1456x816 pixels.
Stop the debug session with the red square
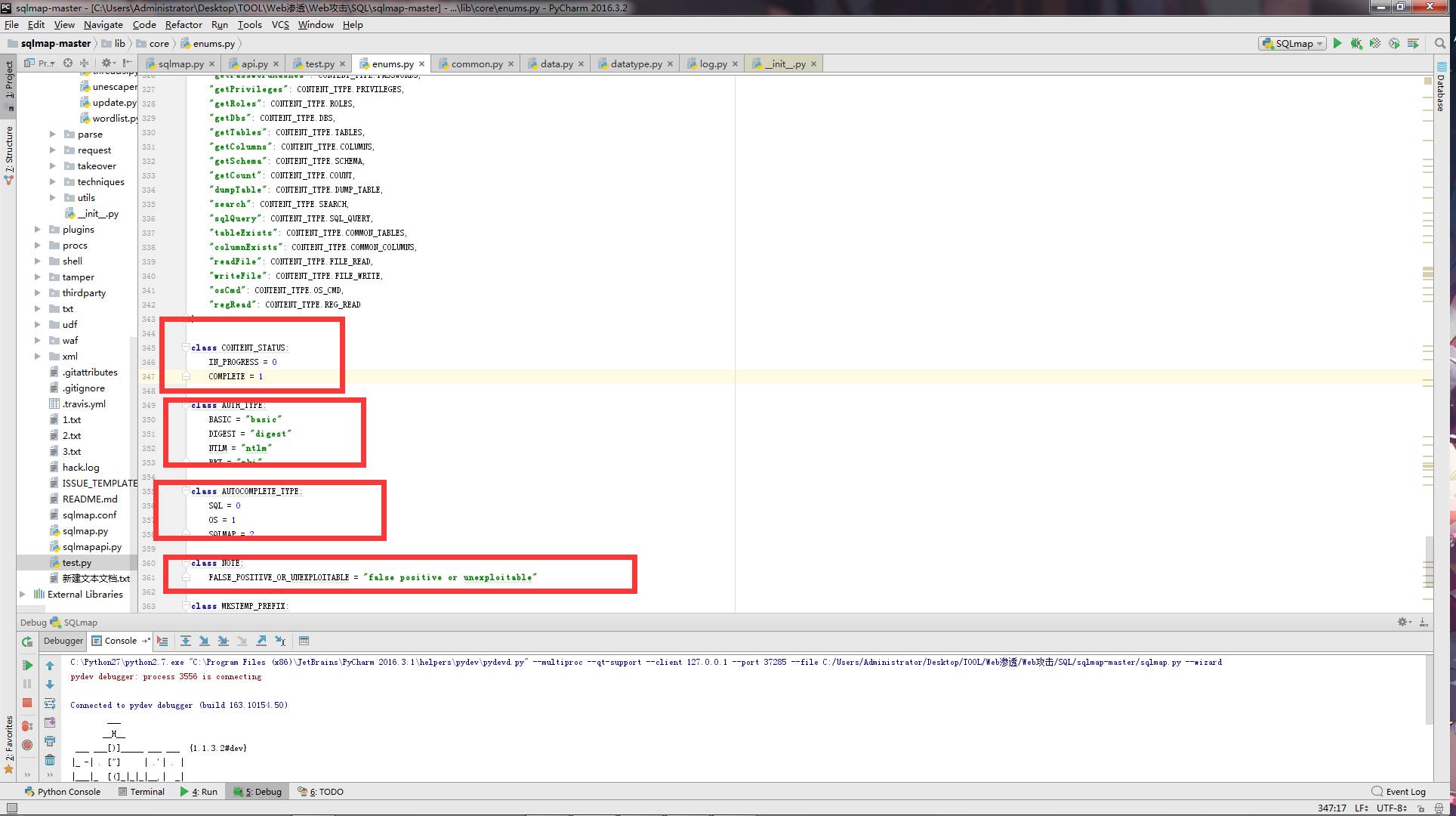tap(27, 703)
